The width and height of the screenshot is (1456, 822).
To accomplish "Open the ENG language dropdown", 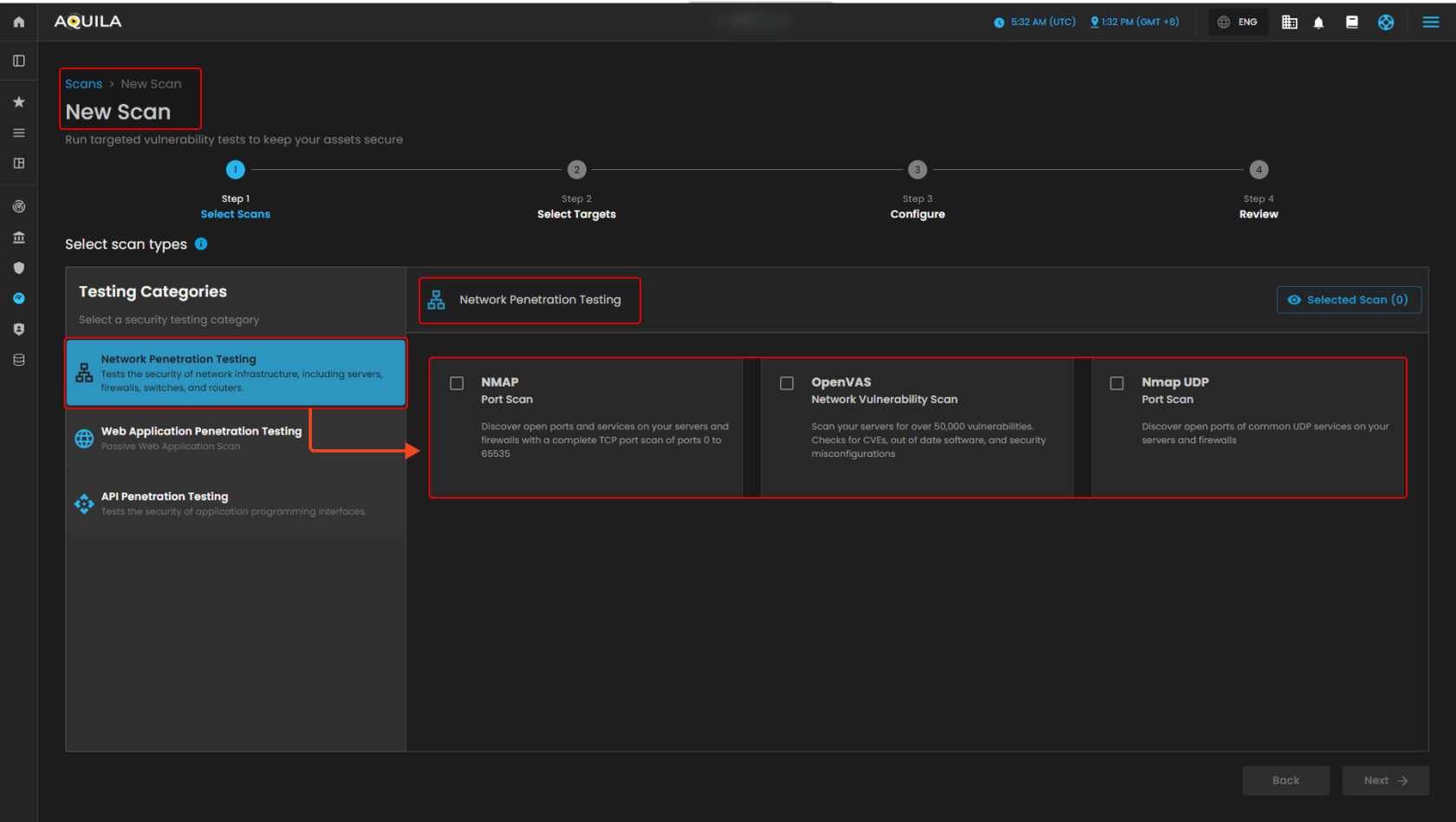I will [x=1238, y=23].
